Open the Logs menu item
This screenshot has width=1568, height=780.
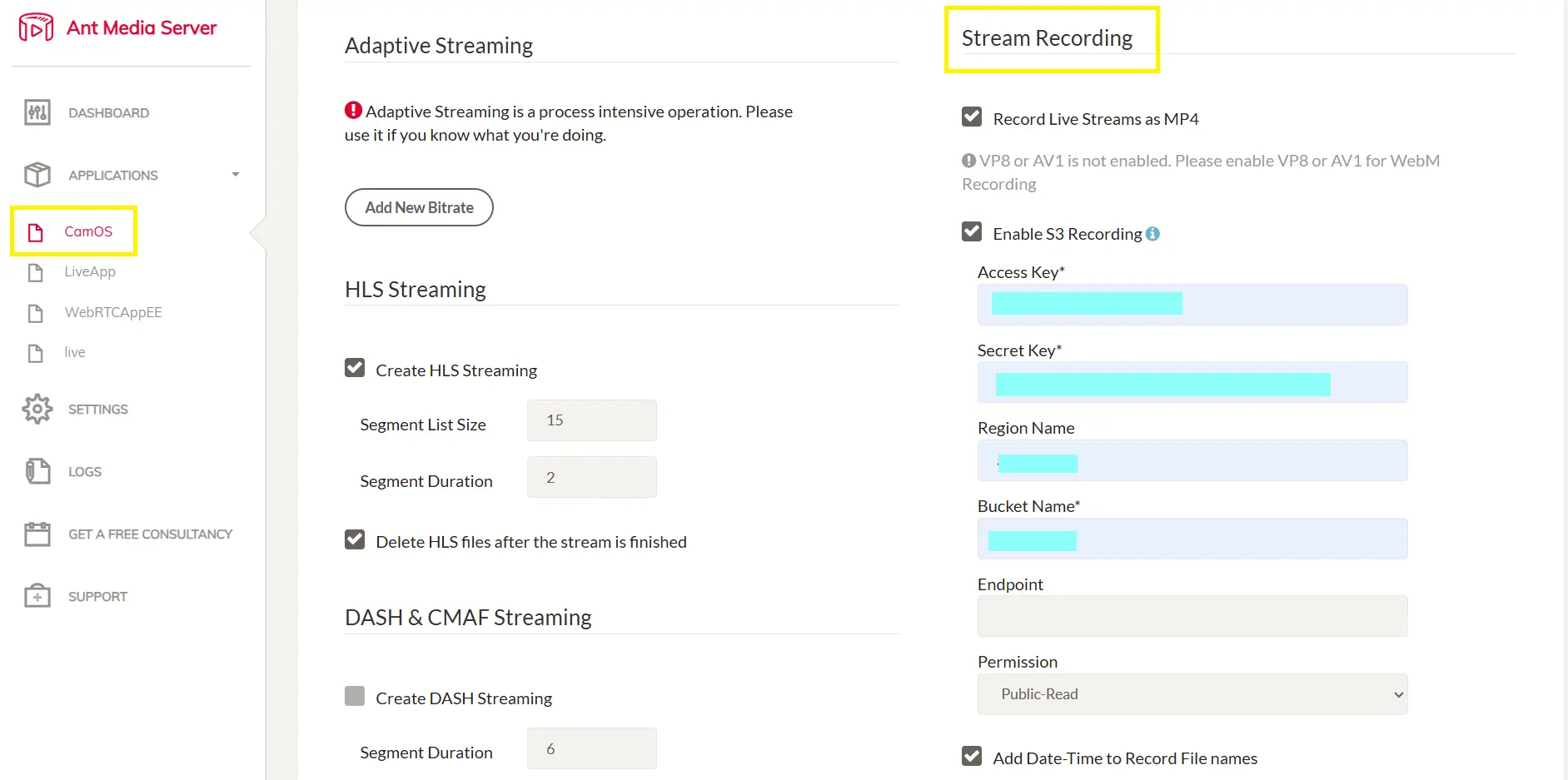click(x=85, y=472)
